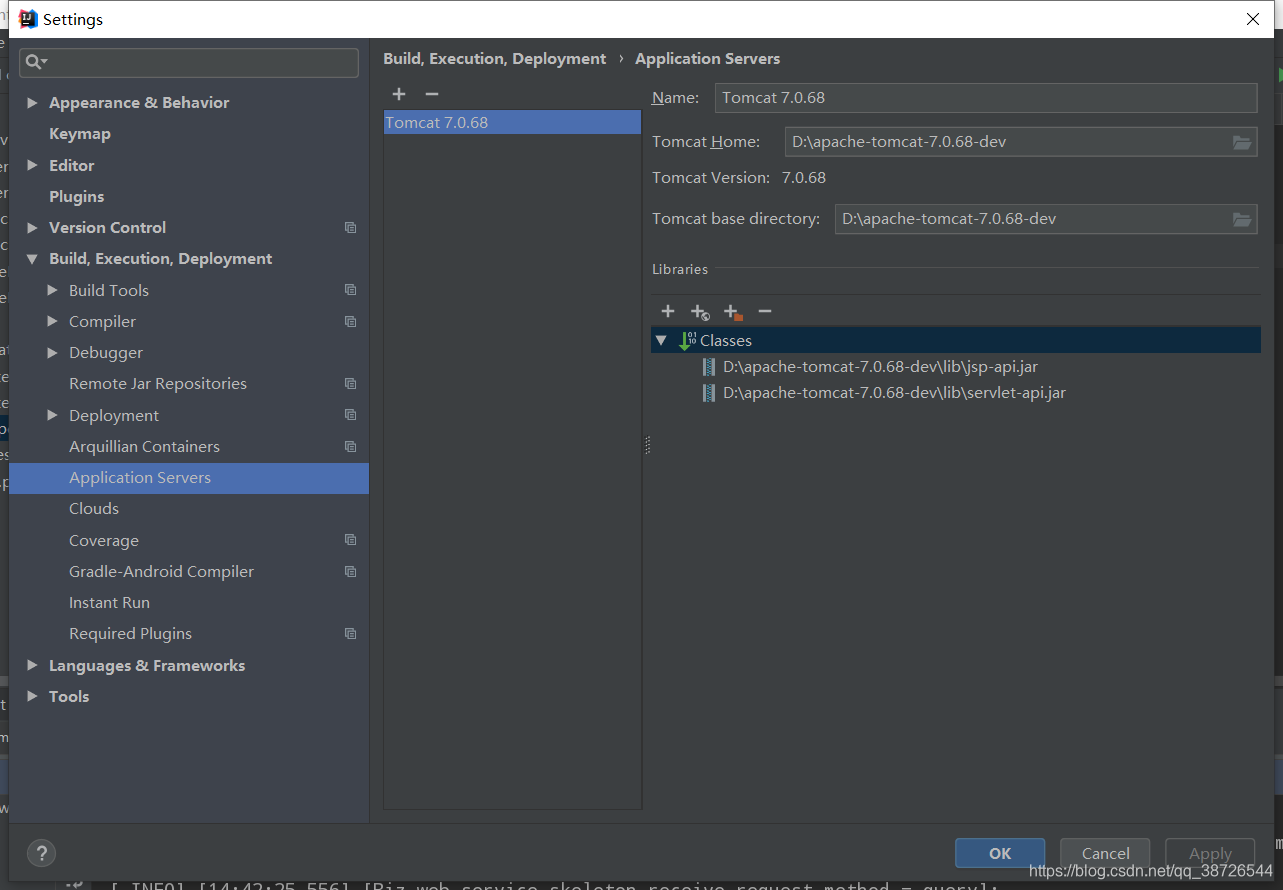Collapse Build, Execution, Deployment section
The image size is (1283, 890).
[32, 259]
